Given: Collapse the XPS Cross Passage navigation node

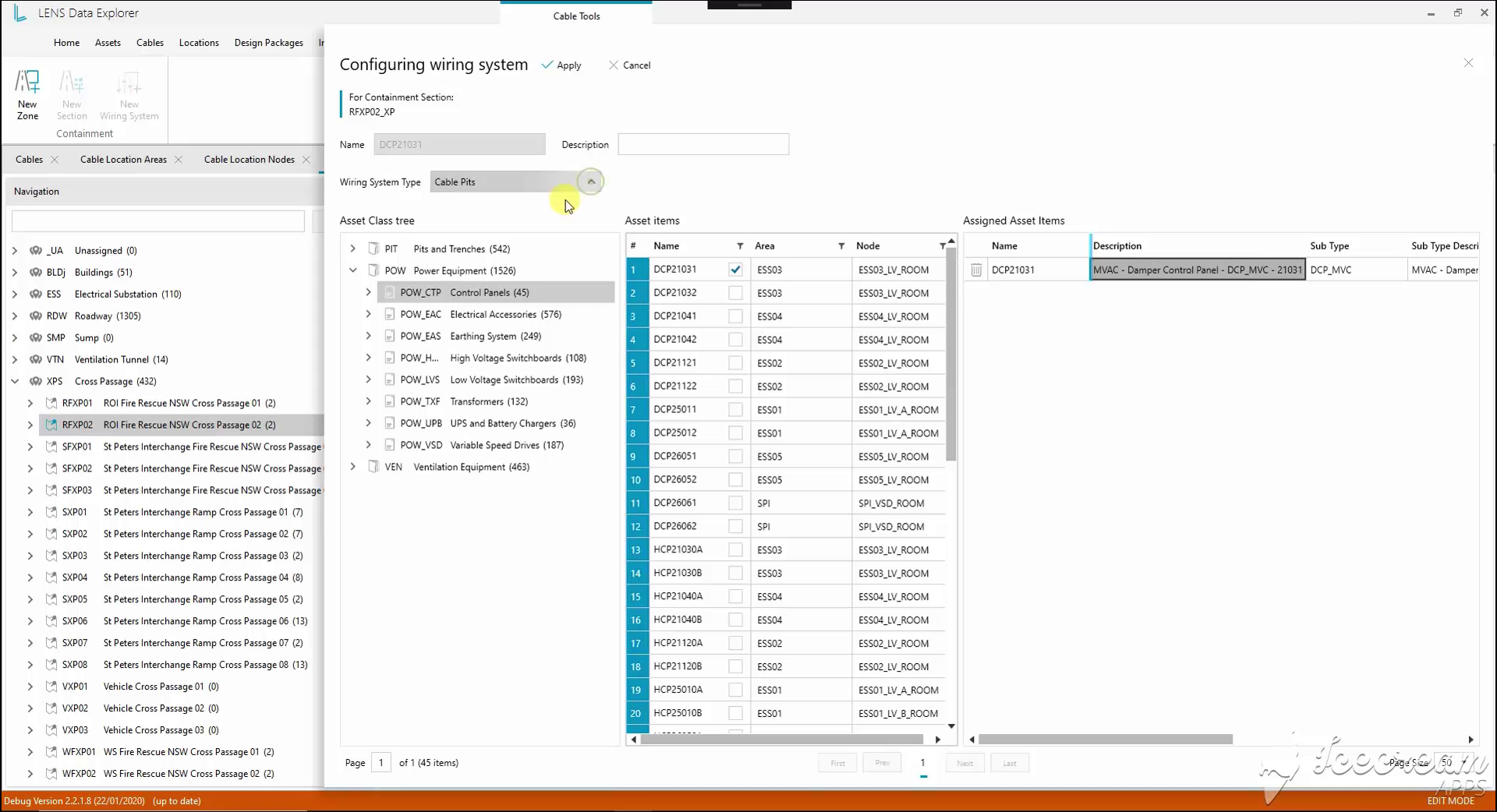Looking at the screenshot, I should point(15,381).
